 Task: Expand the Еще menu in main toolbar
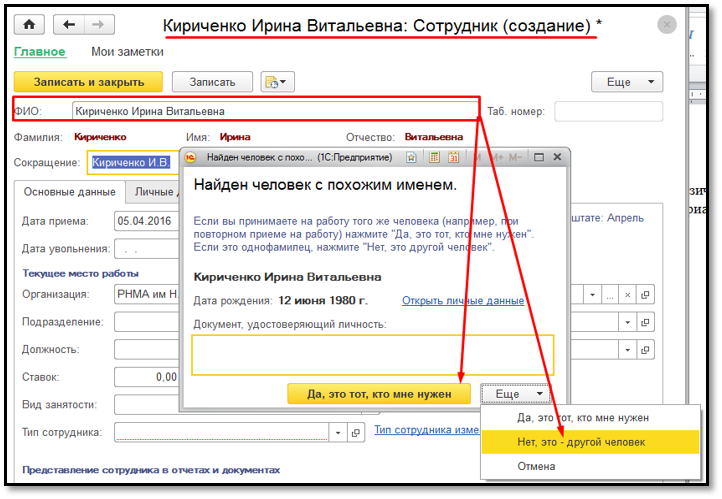tap(627, 82)
